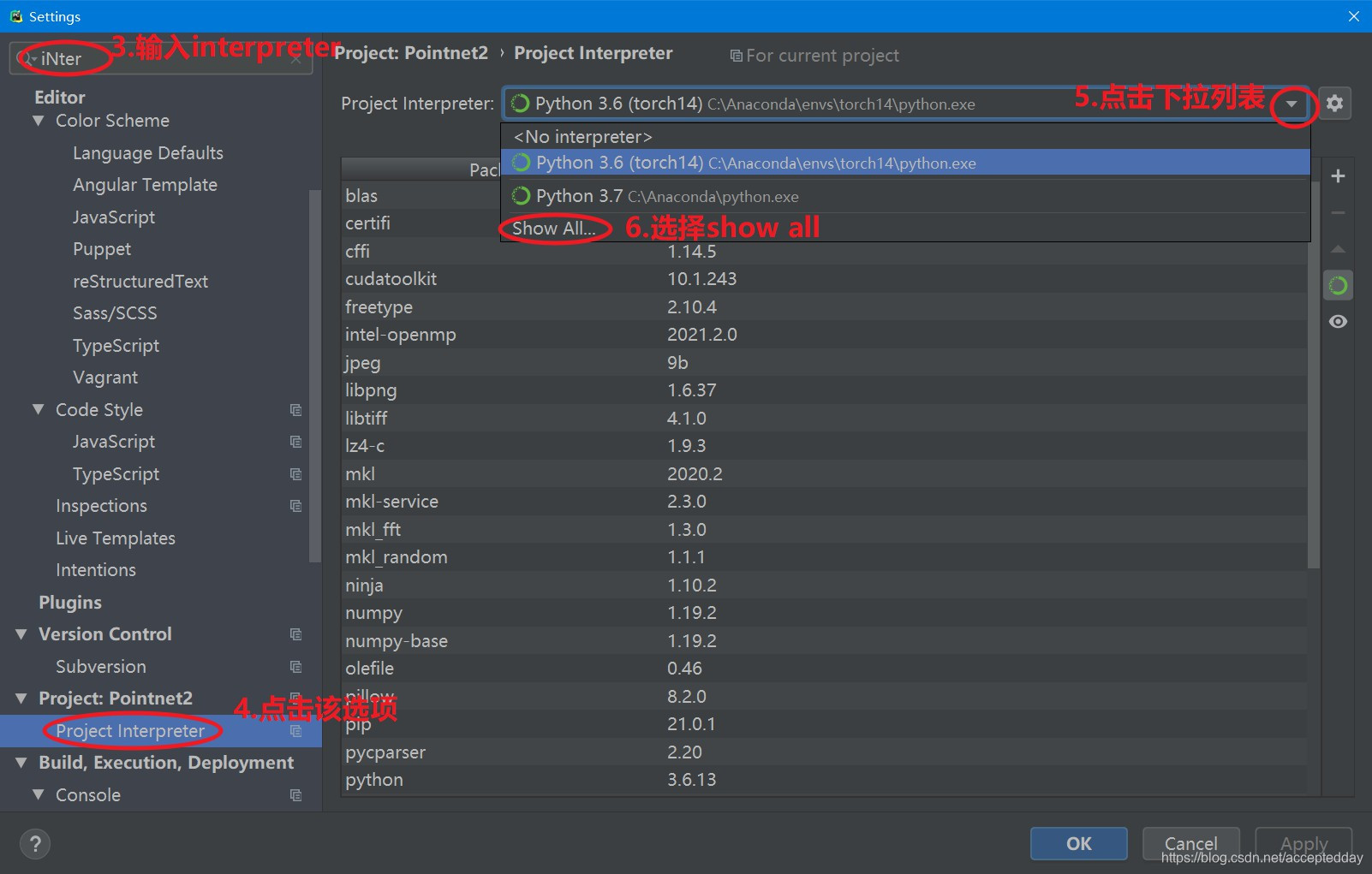Select the numpy package row

tap(824, 613)
